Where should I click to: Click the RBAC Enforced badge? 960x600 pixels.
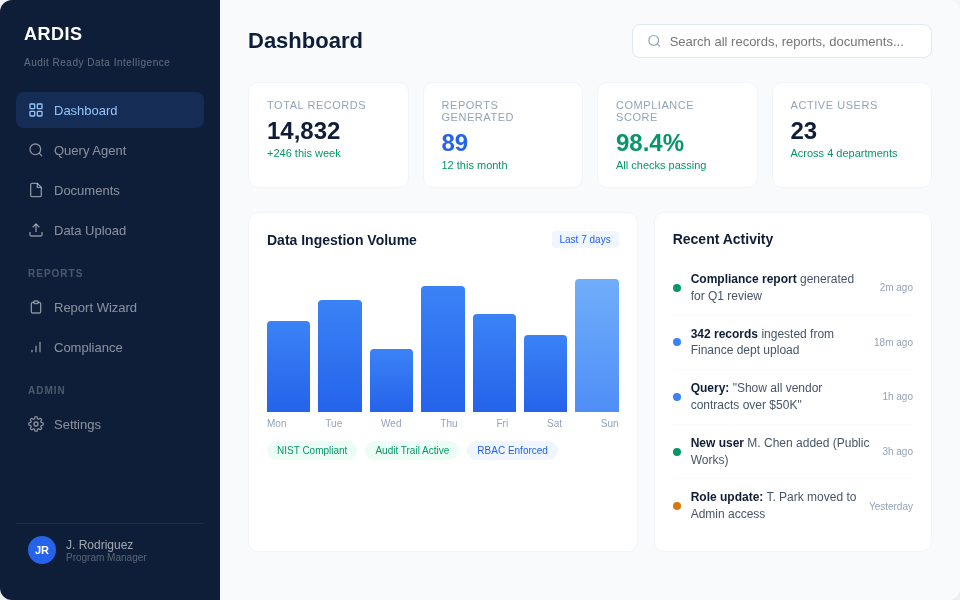coord(512,450)
